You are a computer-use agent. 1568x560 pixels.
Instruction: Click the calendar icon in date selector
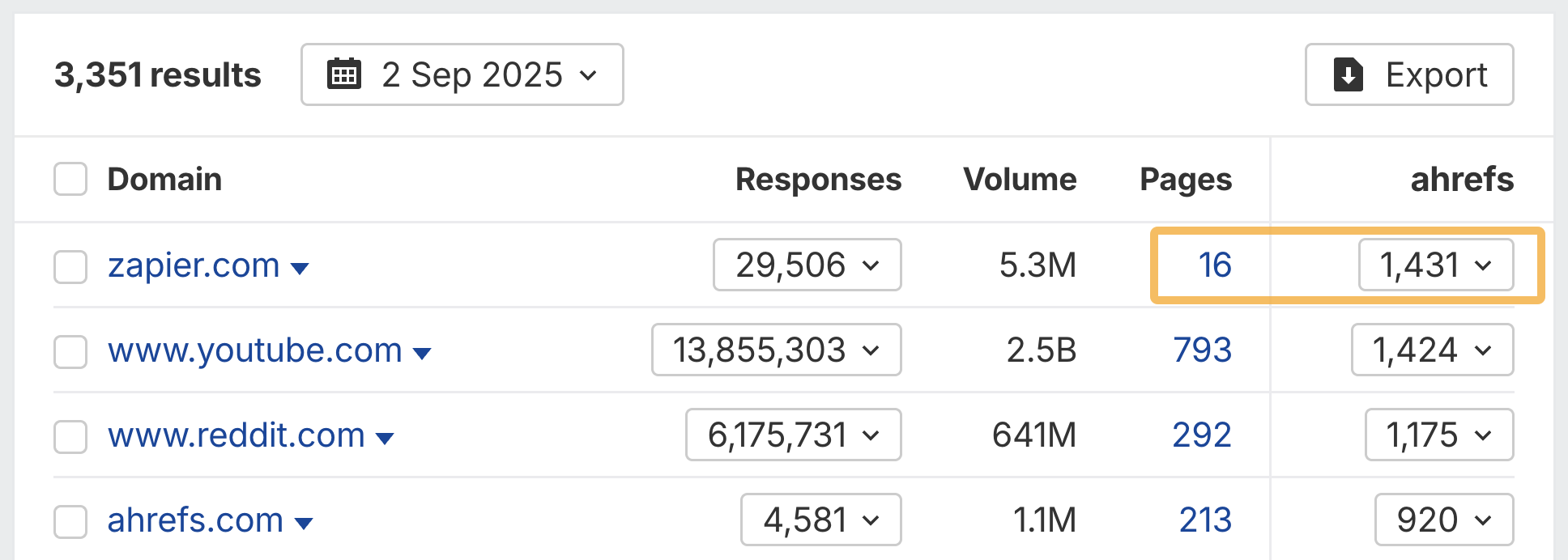pyautogui.click(x=344, y=74)
